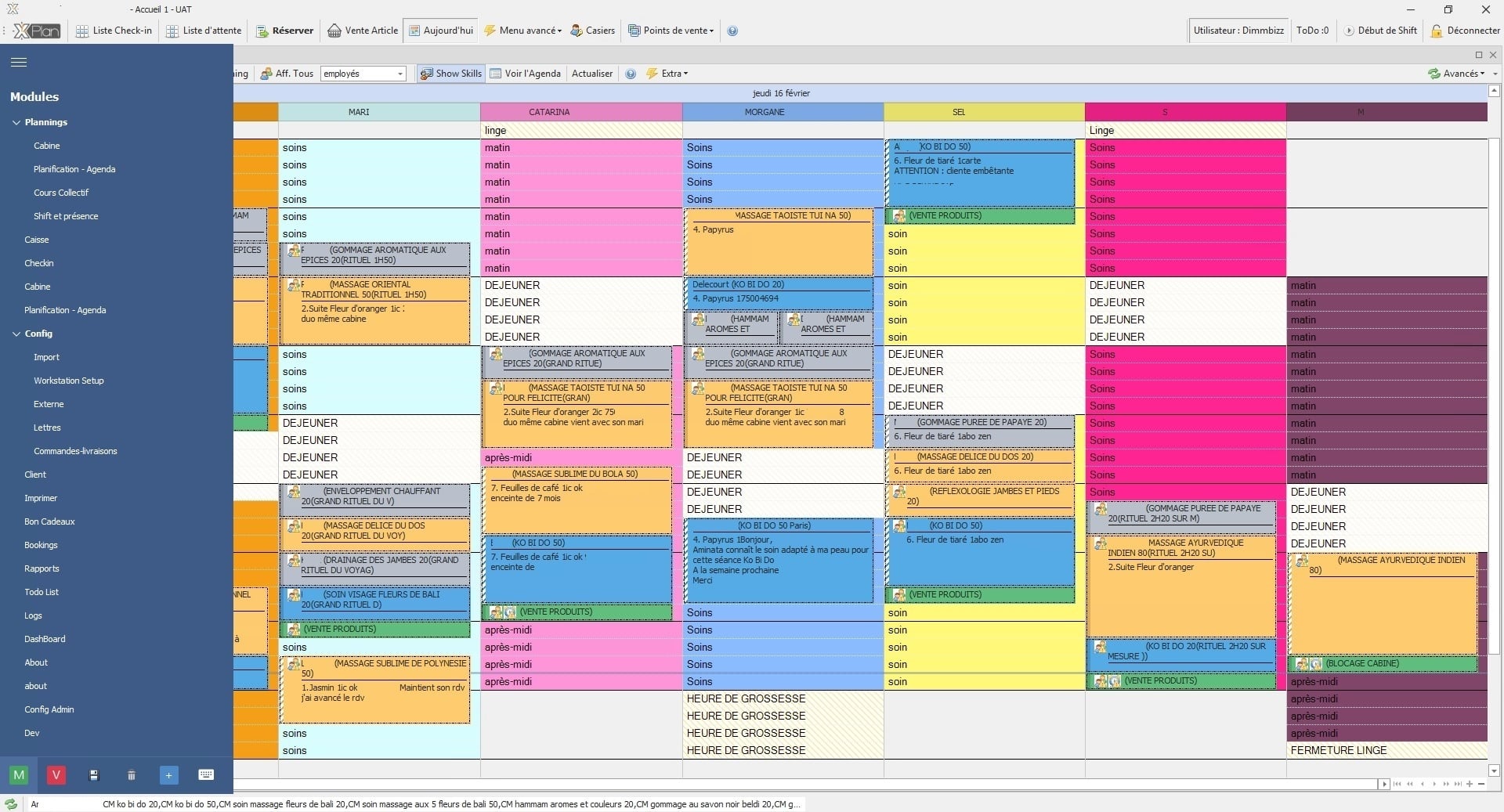
Task: Toggle the green M filter
Action: pyautogui.click(x=18, y=775)
